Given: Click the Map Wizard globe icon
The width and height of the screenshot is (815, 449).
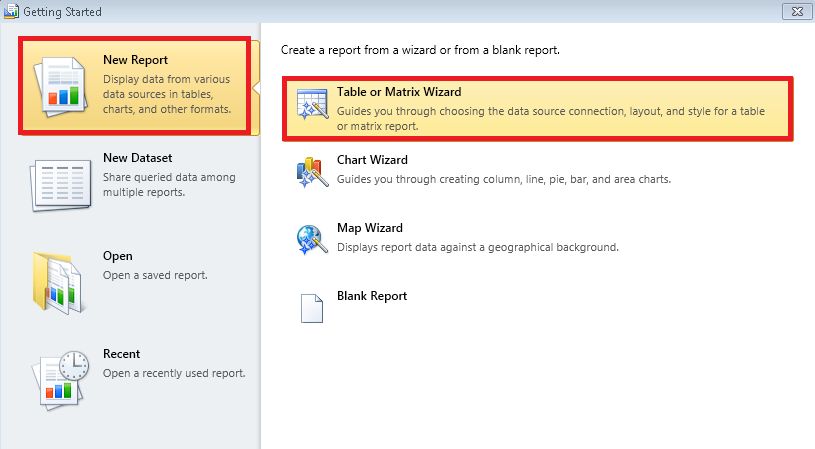Looking at the screenshot, I should coord(310,241).
